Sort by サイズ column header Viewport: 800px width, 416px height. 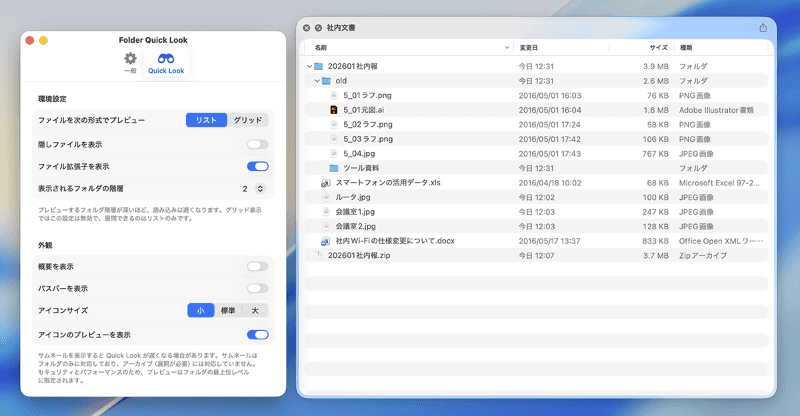[x=658, y=47]
